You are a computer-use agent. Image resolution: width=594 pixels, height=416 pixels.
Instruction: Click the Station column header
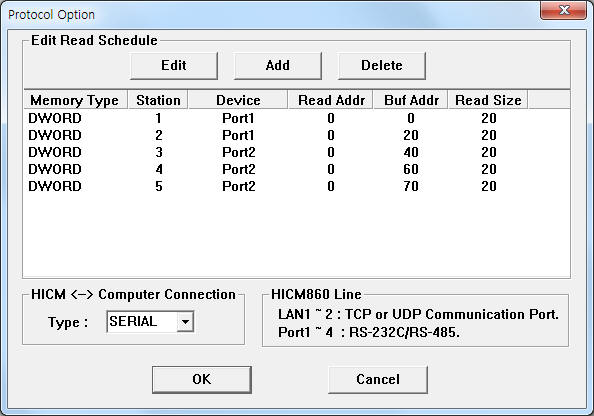[158, 100]
